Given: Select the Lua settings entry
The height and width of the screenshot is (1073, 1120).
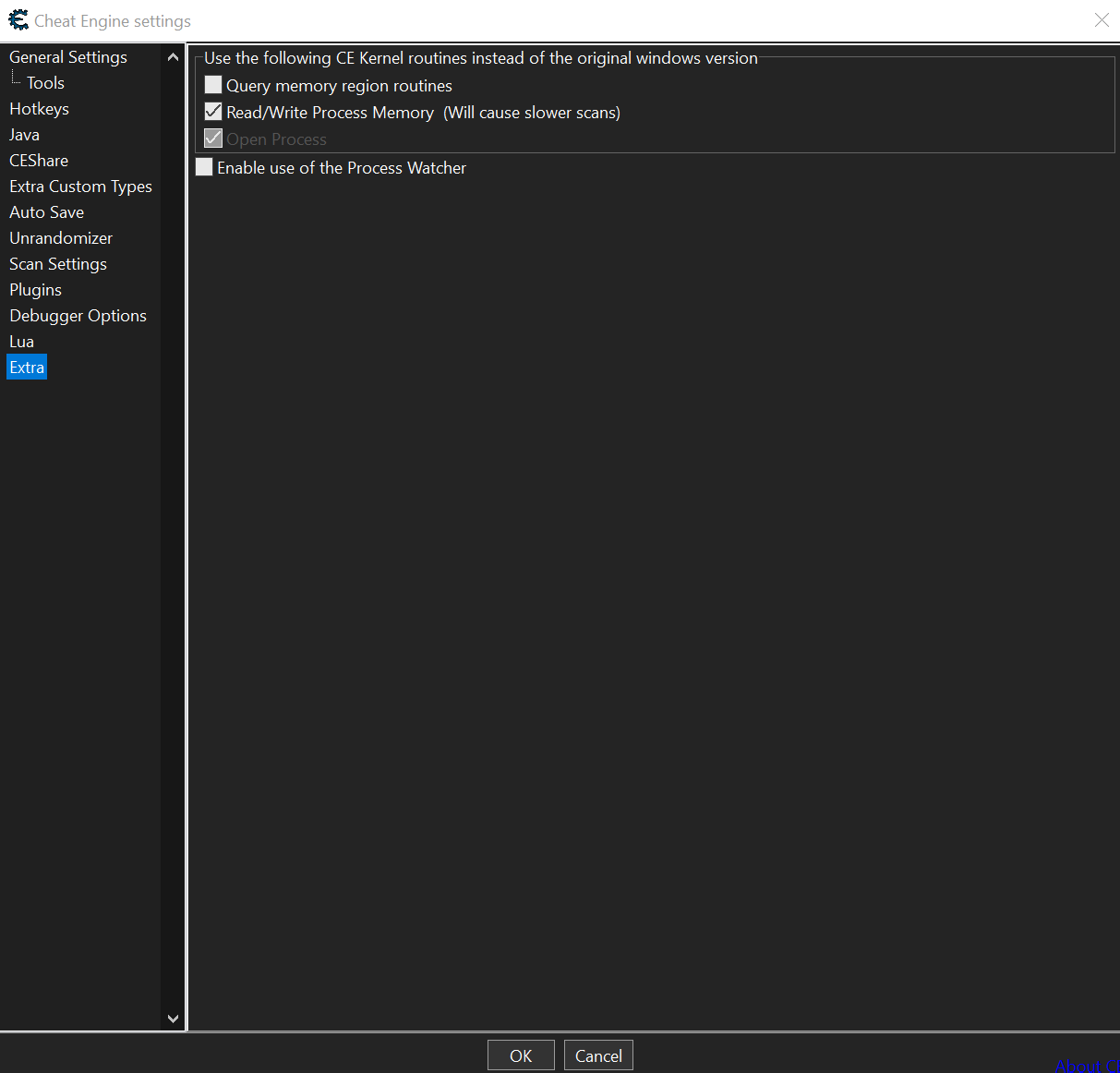Looking at the screenshot, I should (21, 342).
